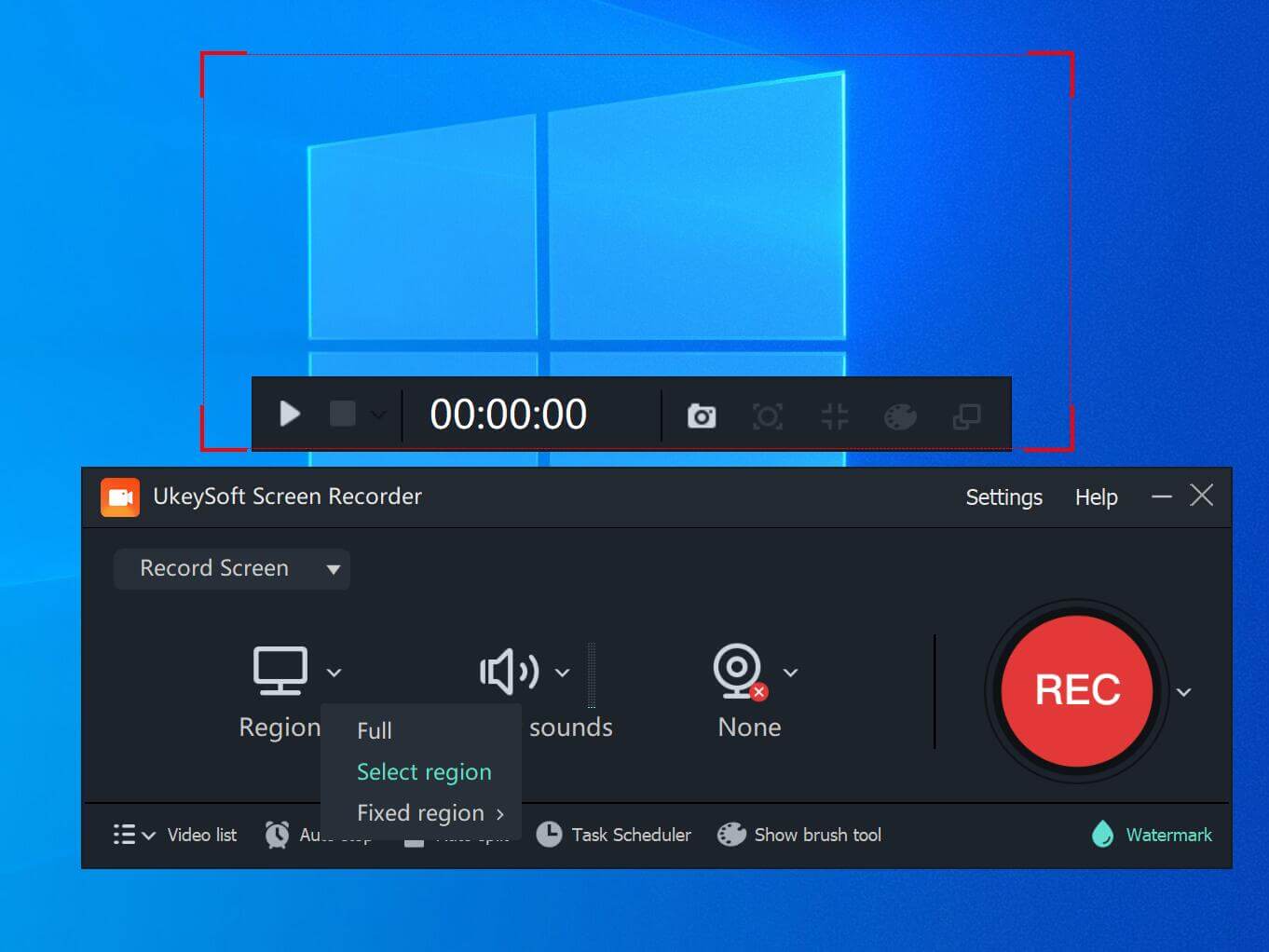Viewport: 1269px width, 952px height.
Task: Click the monitor Region icon
Action: (x=280, y=671)
